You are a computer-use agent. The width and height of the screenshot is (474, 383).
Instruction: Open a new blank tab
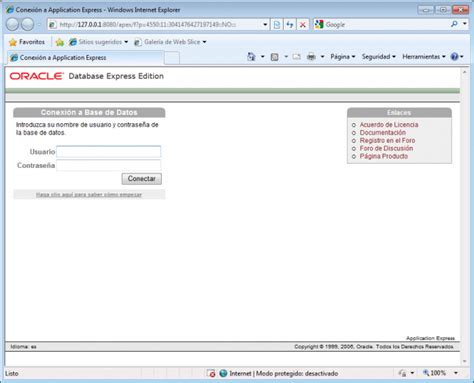coord(172,58)
